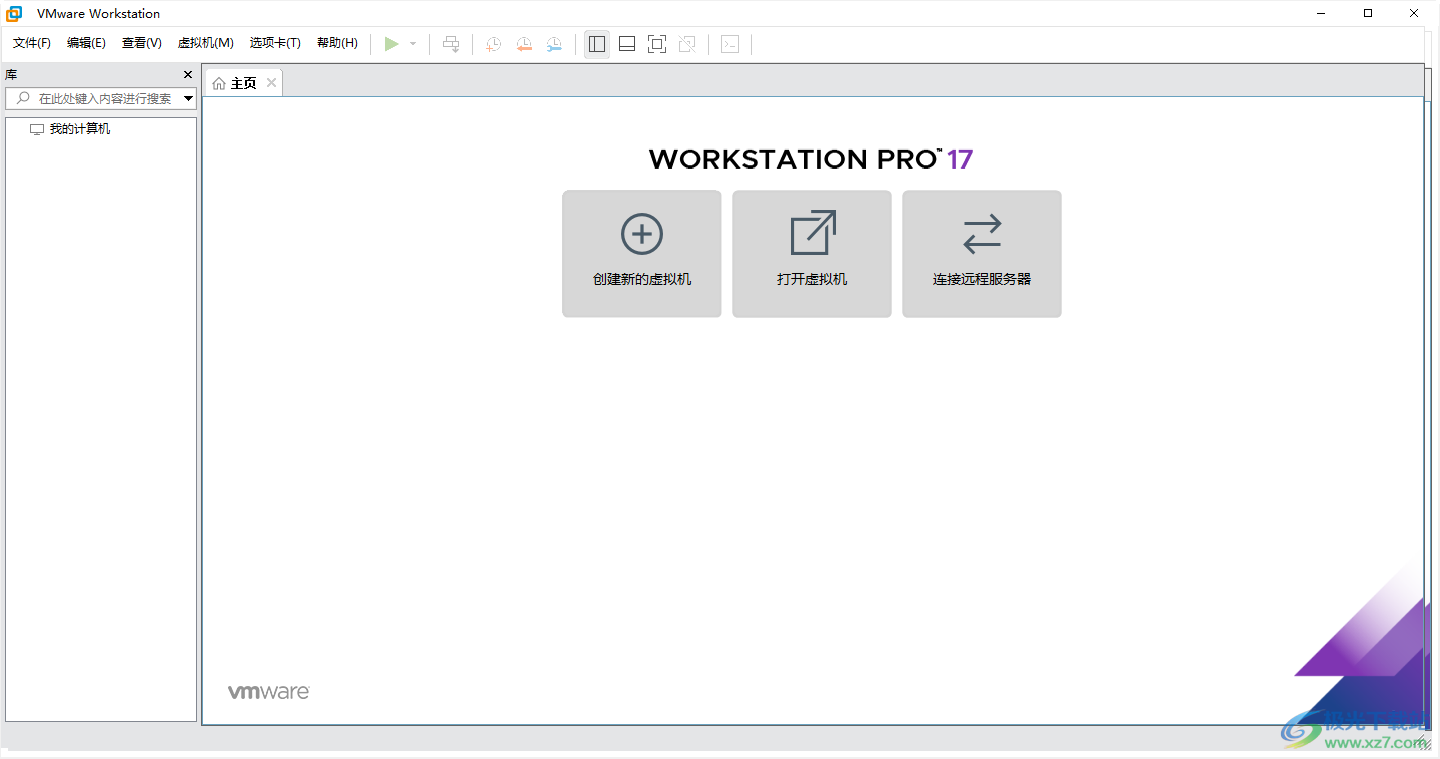Show or hide the library panel
1440x759 pixels.
(597, 43)
